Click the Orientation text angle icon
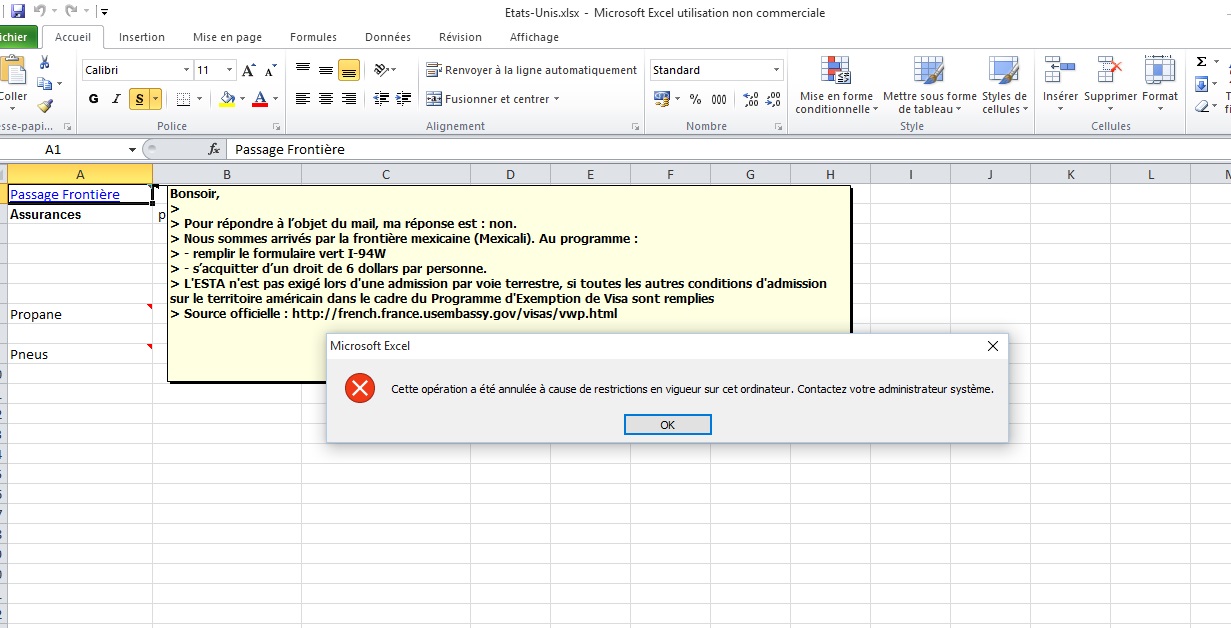1231x628 pixels. coord(381,70)
